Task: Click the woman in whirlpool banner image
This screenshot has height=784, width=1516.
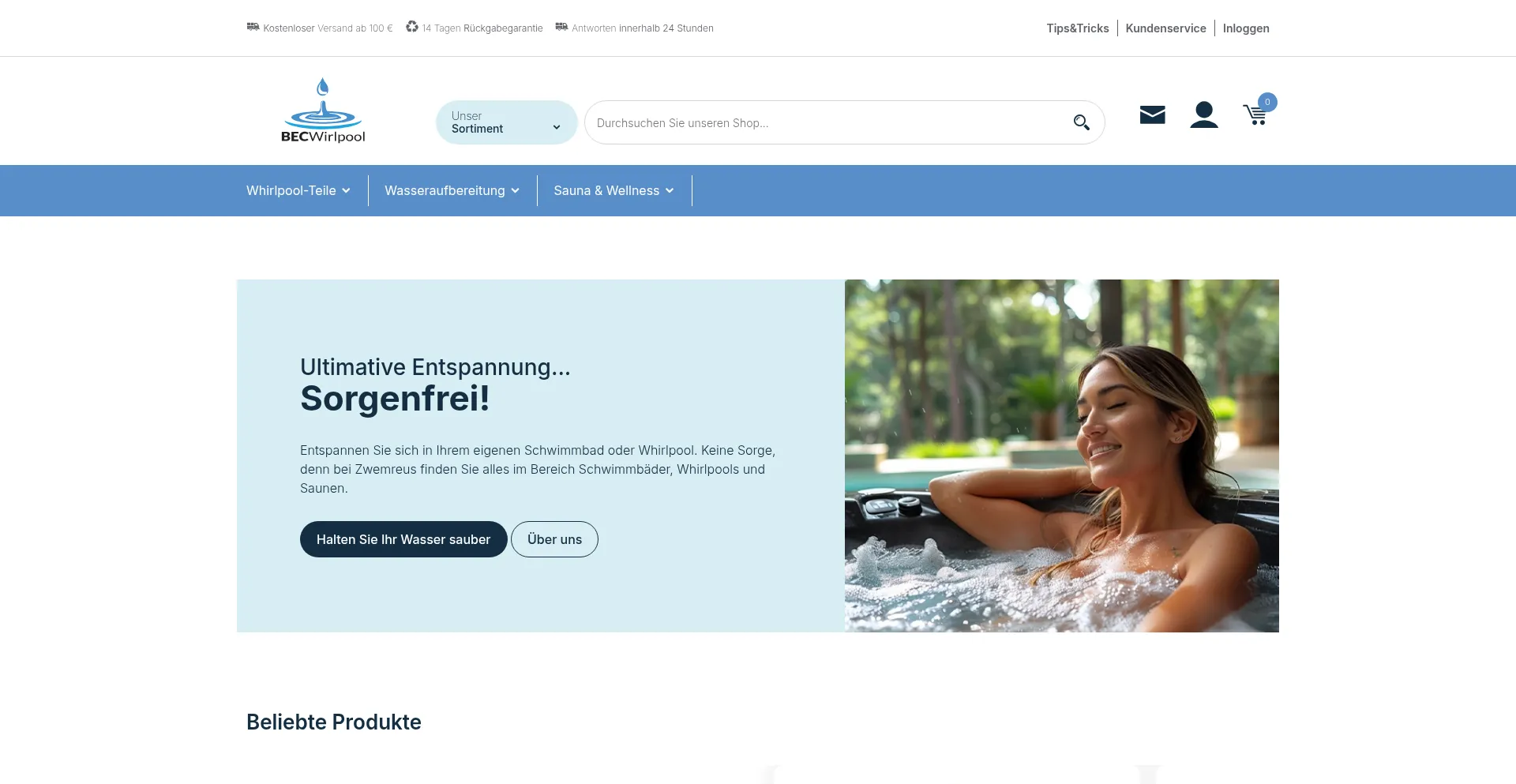Action: coord(1062,456)
